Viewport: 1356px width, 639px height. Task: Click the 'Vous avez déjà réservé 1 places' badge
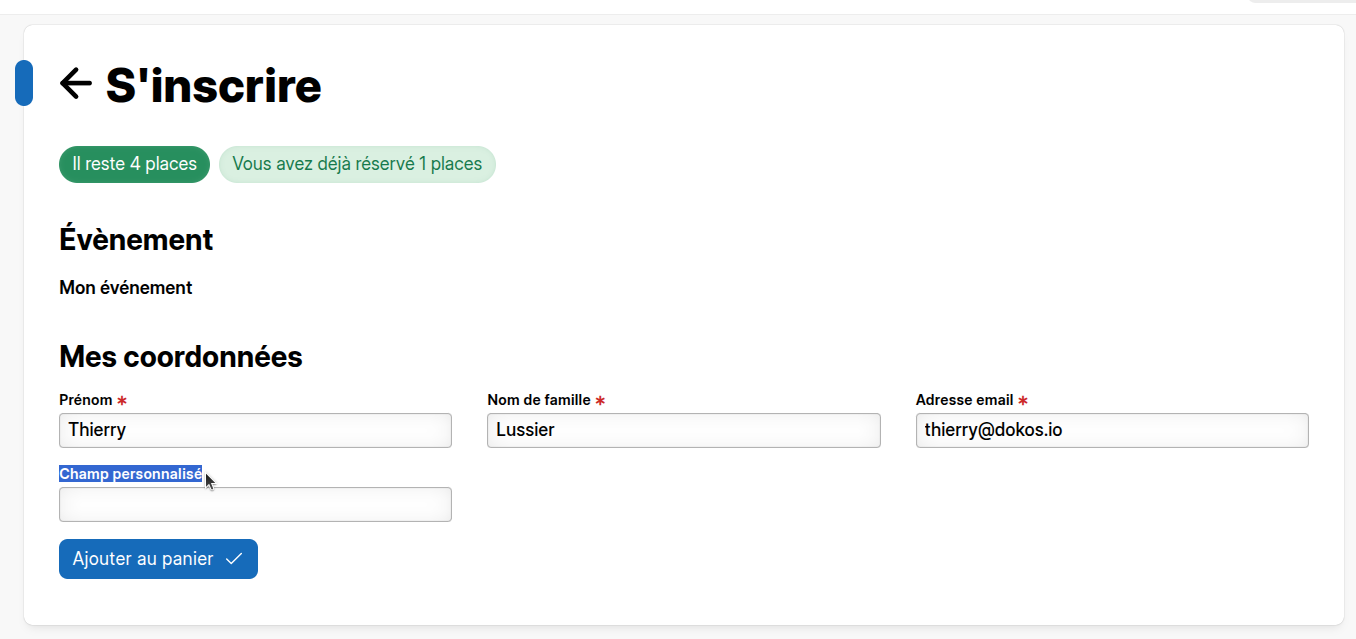point(357,164)
